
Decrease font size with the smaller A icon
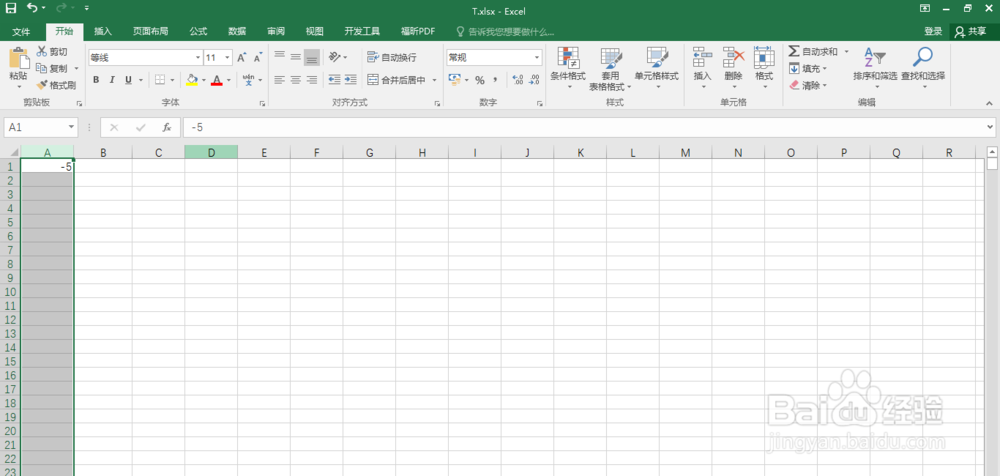coord(258,57)
